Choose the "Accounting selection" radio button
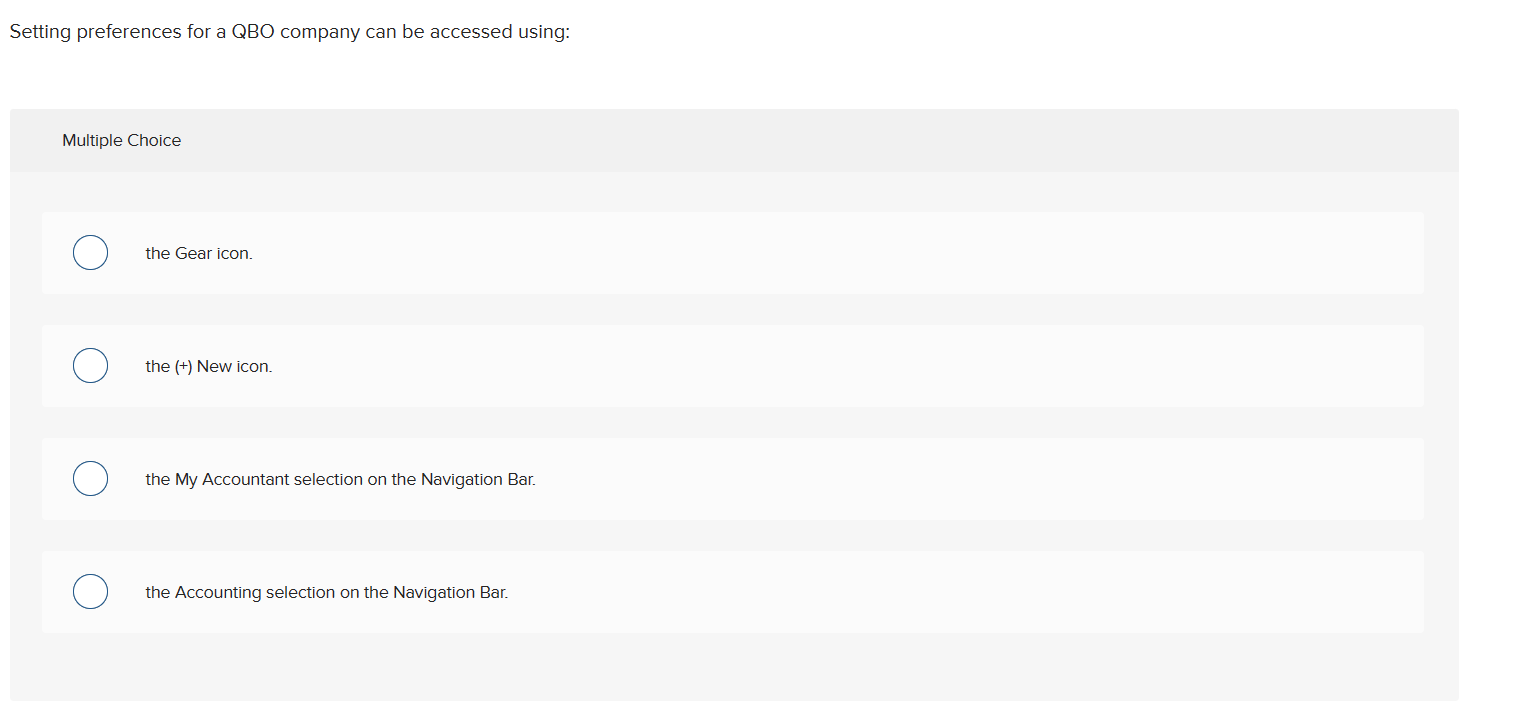Image resolution: width=1516 pixels, height=717 pixels. (x=90, y=591)
